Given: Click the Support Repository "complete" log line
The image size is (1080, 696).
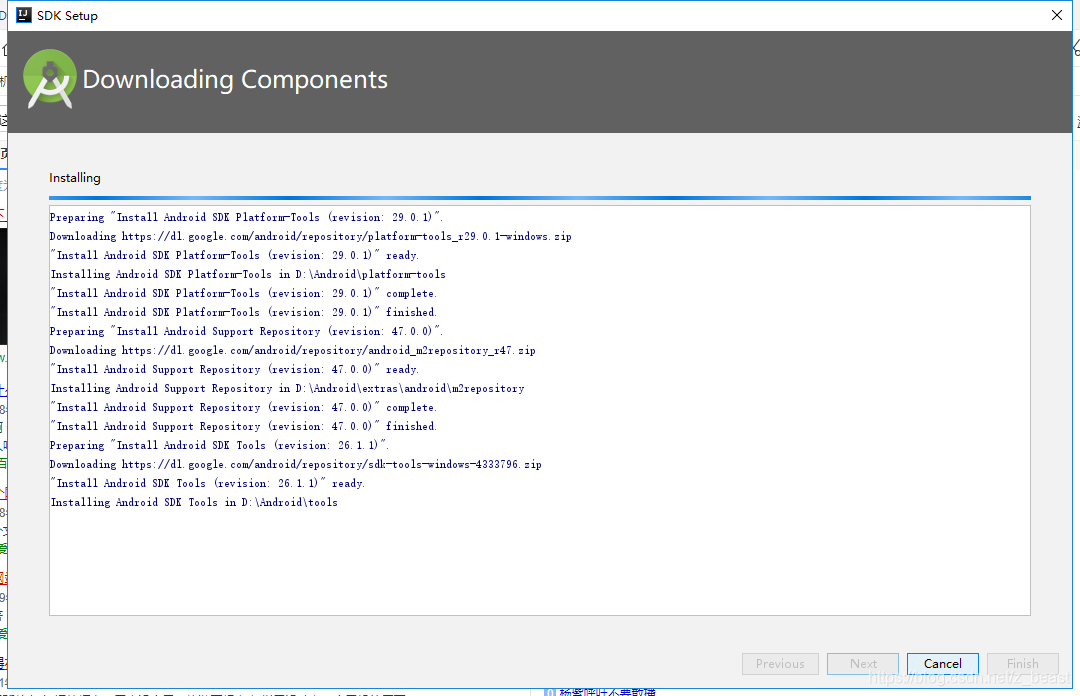Looking at the screenshot, I should (243, 407).
